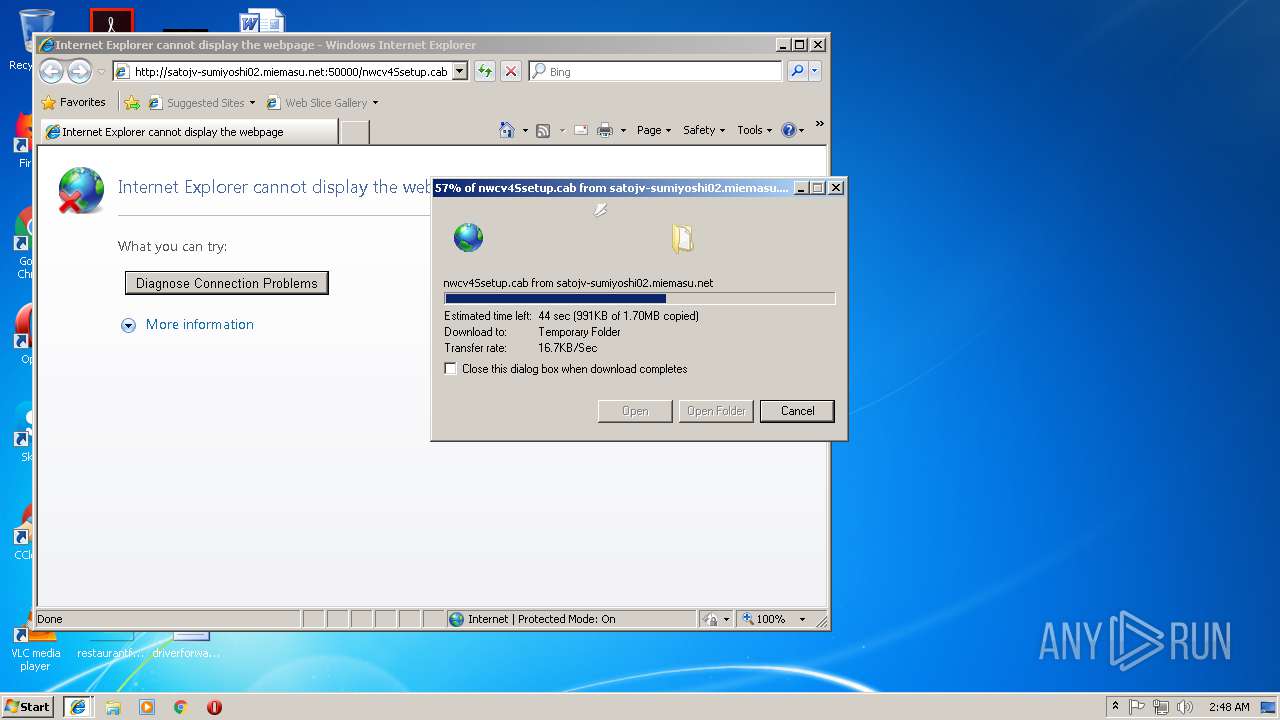Click the security settings icon in the status bar
The height and width of the screenshot is (720, 1280).
point(709,619)
